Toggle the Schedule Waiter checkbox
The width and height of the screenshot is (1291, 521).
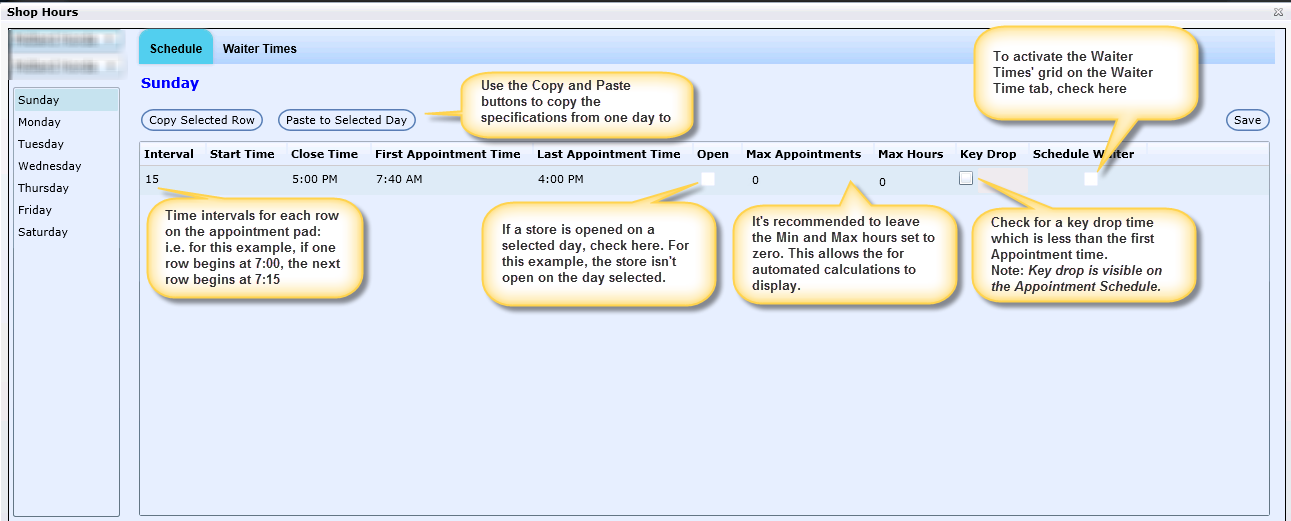click(x=1090, y=179)
